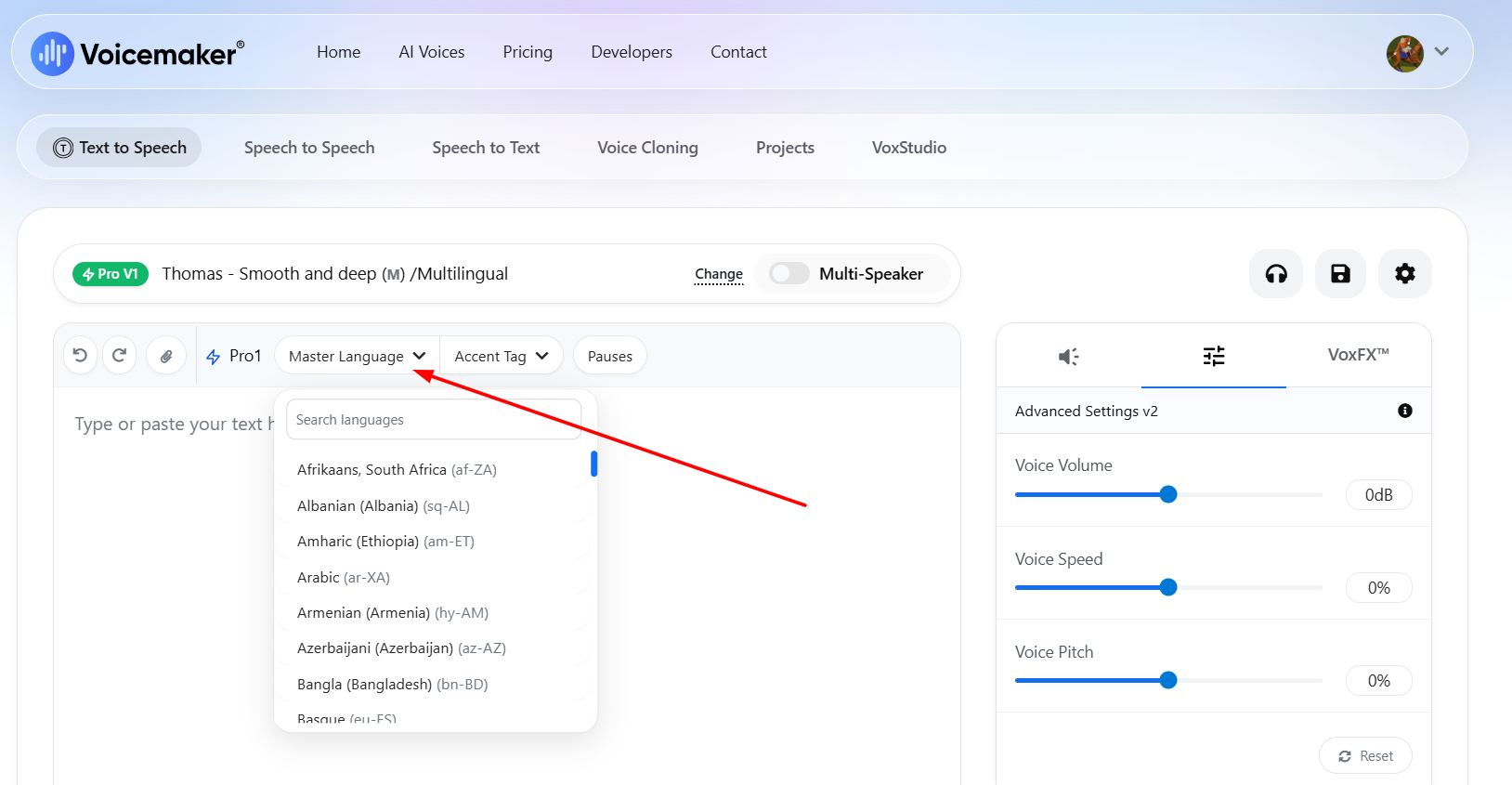Switch to the sliders advanced settings tab
The height and width of the screenshot is (785, 1512).
click(1214, 356)
